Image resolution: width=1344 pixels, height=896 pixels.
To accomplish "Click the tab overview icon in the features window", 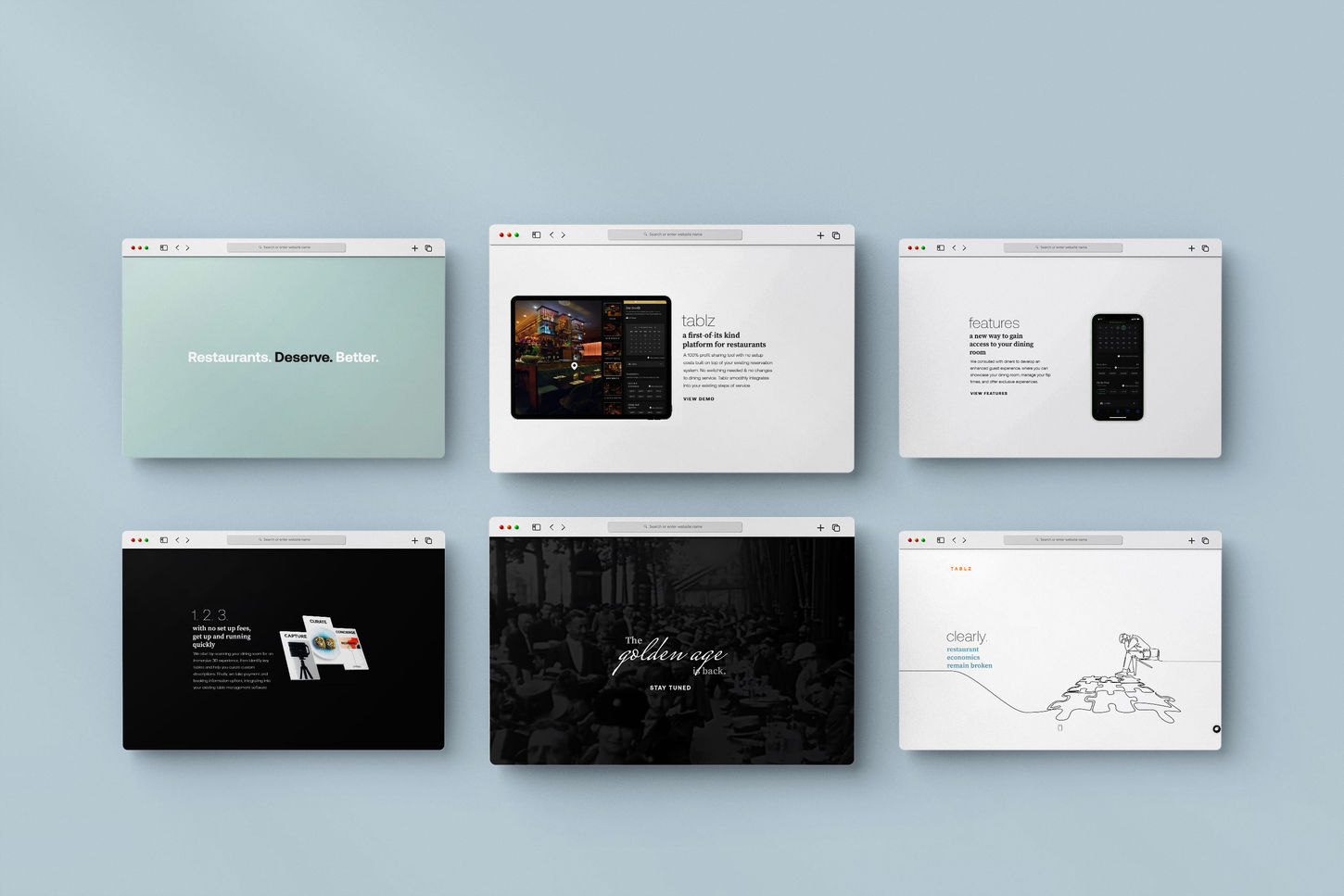I will (x=1205, y=247).
